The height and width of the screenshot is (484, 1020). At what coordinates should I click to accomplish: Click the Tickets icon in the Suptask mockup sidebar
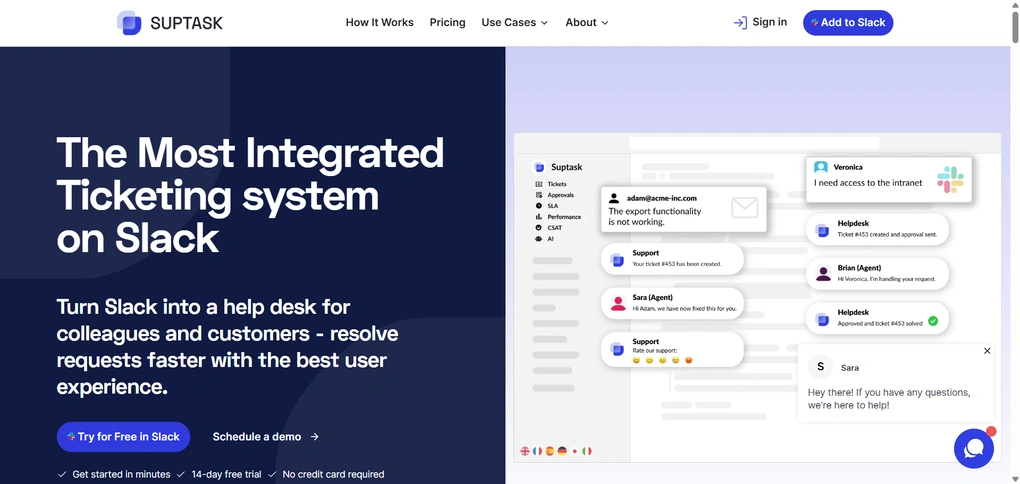(x=539, y=184)
